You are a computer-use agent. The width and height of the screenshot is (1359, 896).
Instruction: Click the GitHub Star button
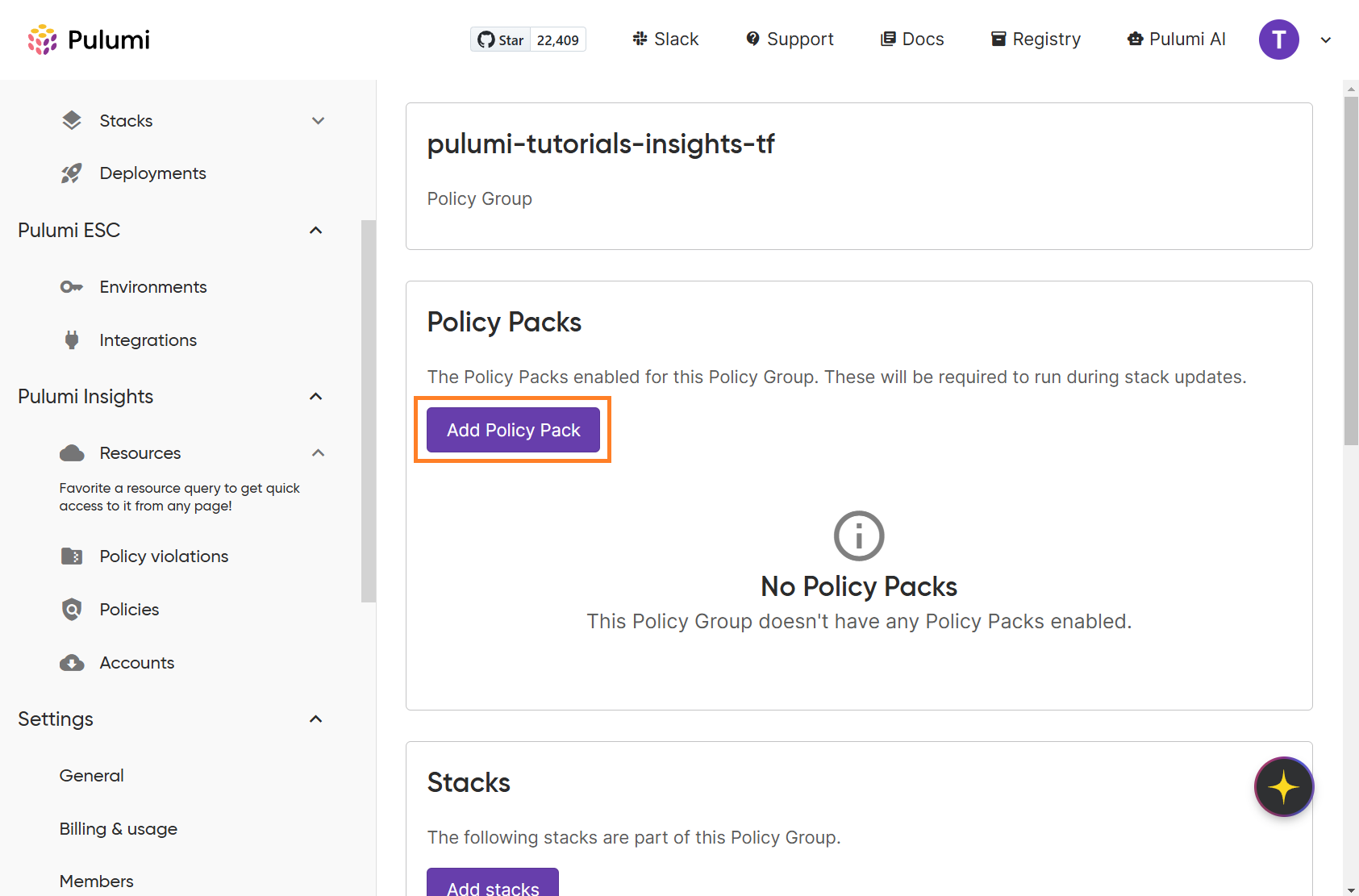(500, 40)
